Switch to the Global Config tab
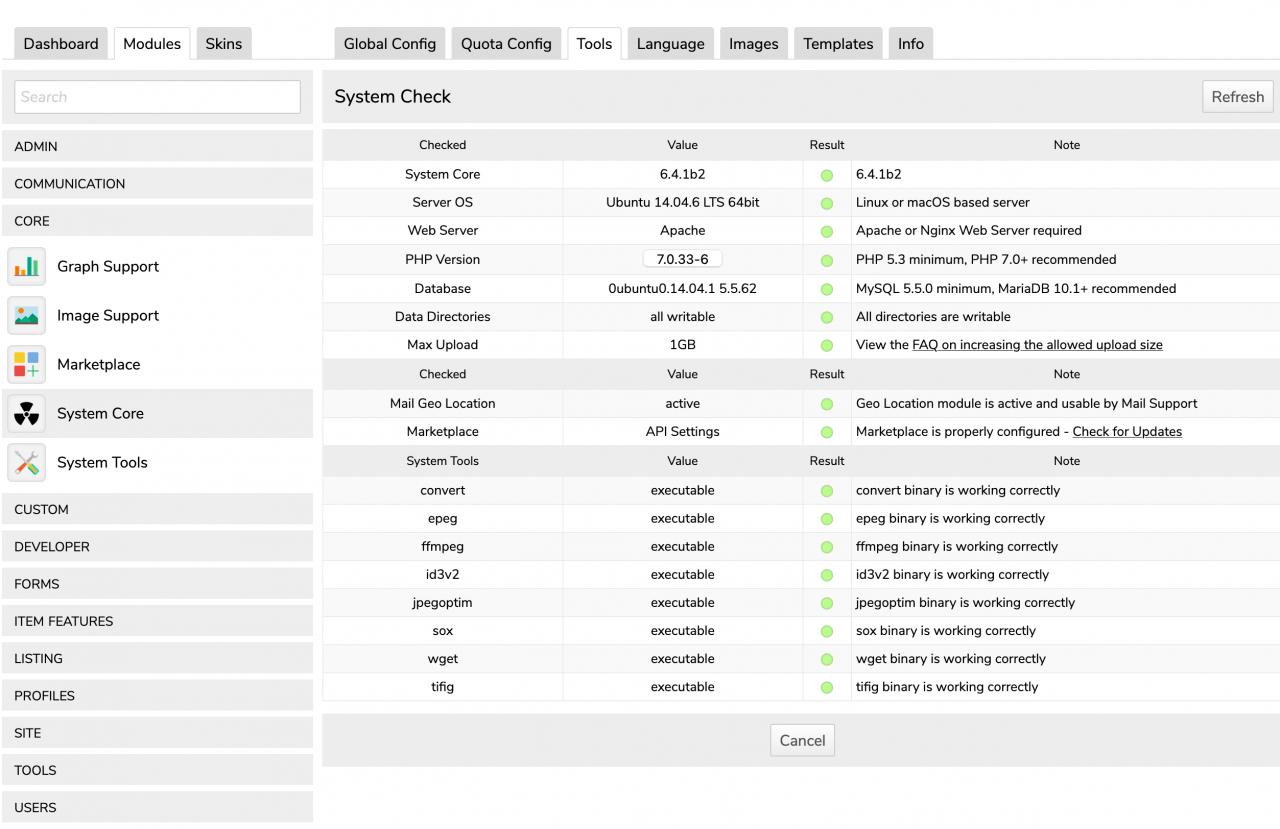The height and width of the screenshot is (829, 1280). 390,44
